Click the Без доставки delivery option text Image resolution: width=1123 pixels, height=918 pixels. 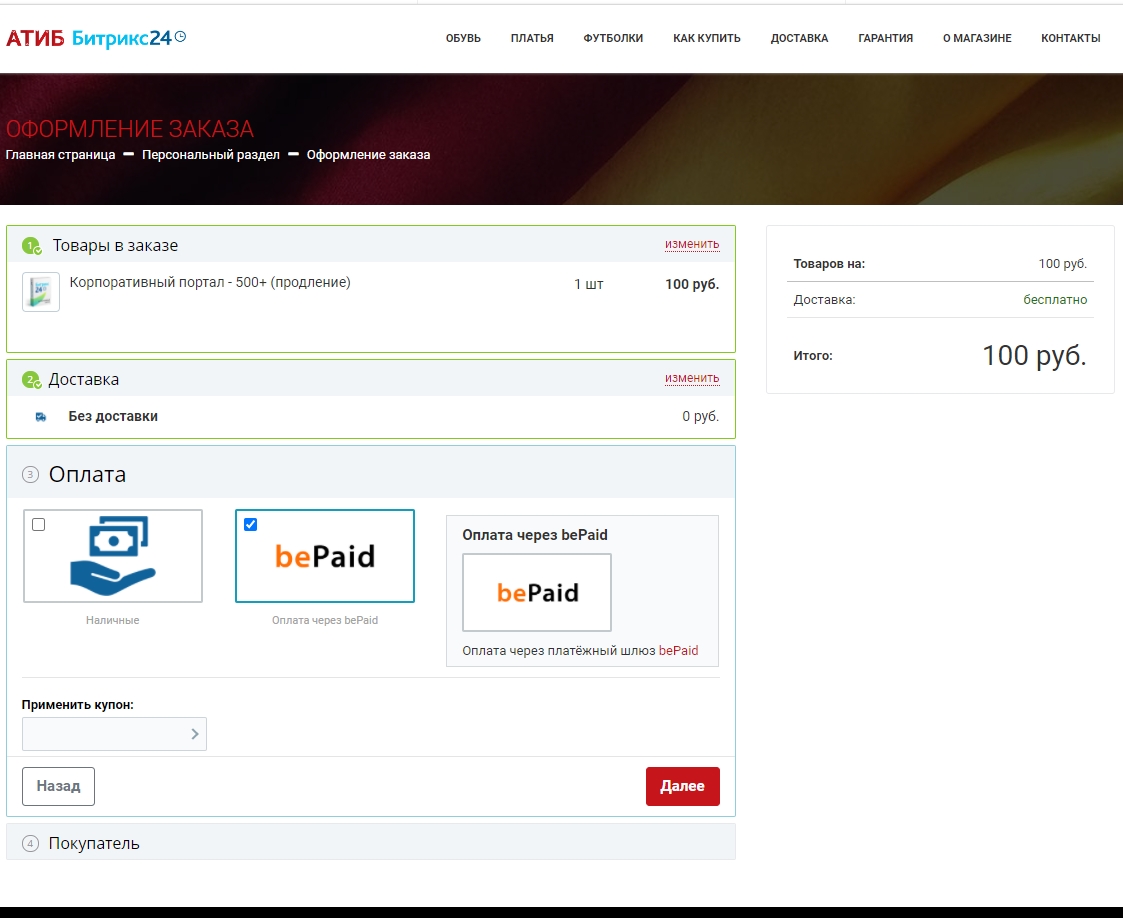click(x=113, y=416)
